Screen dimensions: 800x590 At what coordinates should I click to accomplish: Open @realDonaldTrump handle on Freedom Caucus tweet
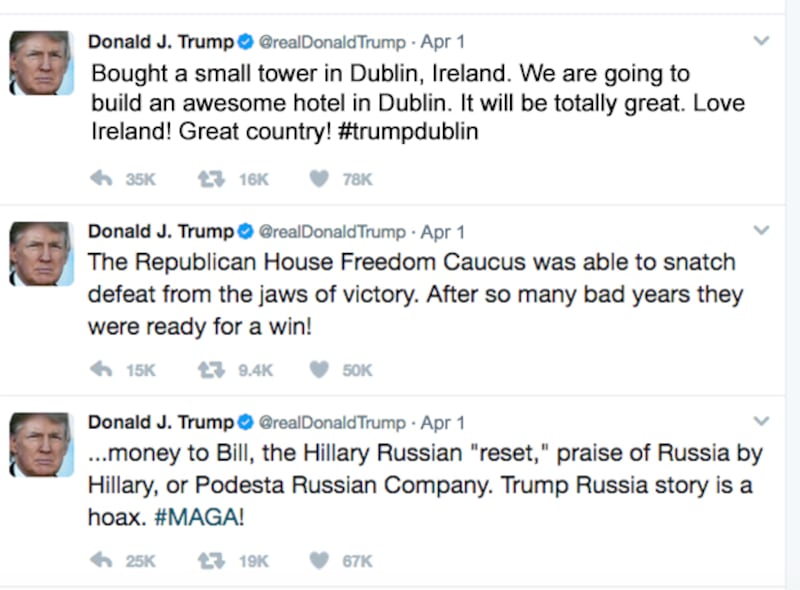click(x=333, y=232)
